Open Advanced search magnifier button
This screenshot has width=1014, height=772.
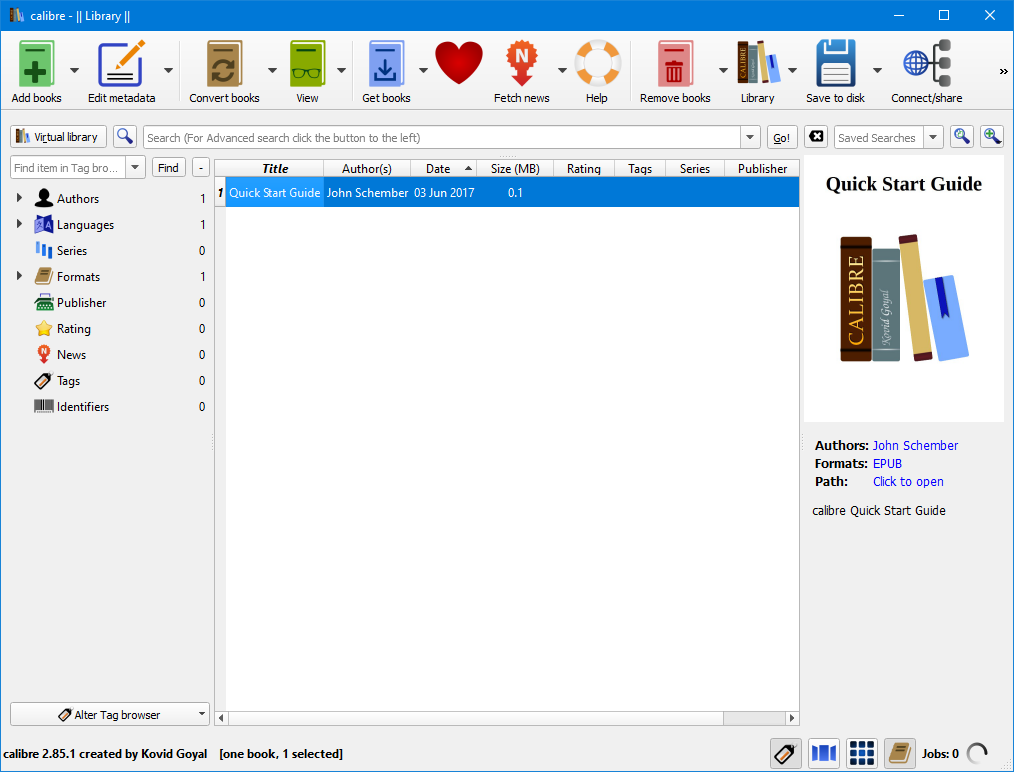[124, 136]
